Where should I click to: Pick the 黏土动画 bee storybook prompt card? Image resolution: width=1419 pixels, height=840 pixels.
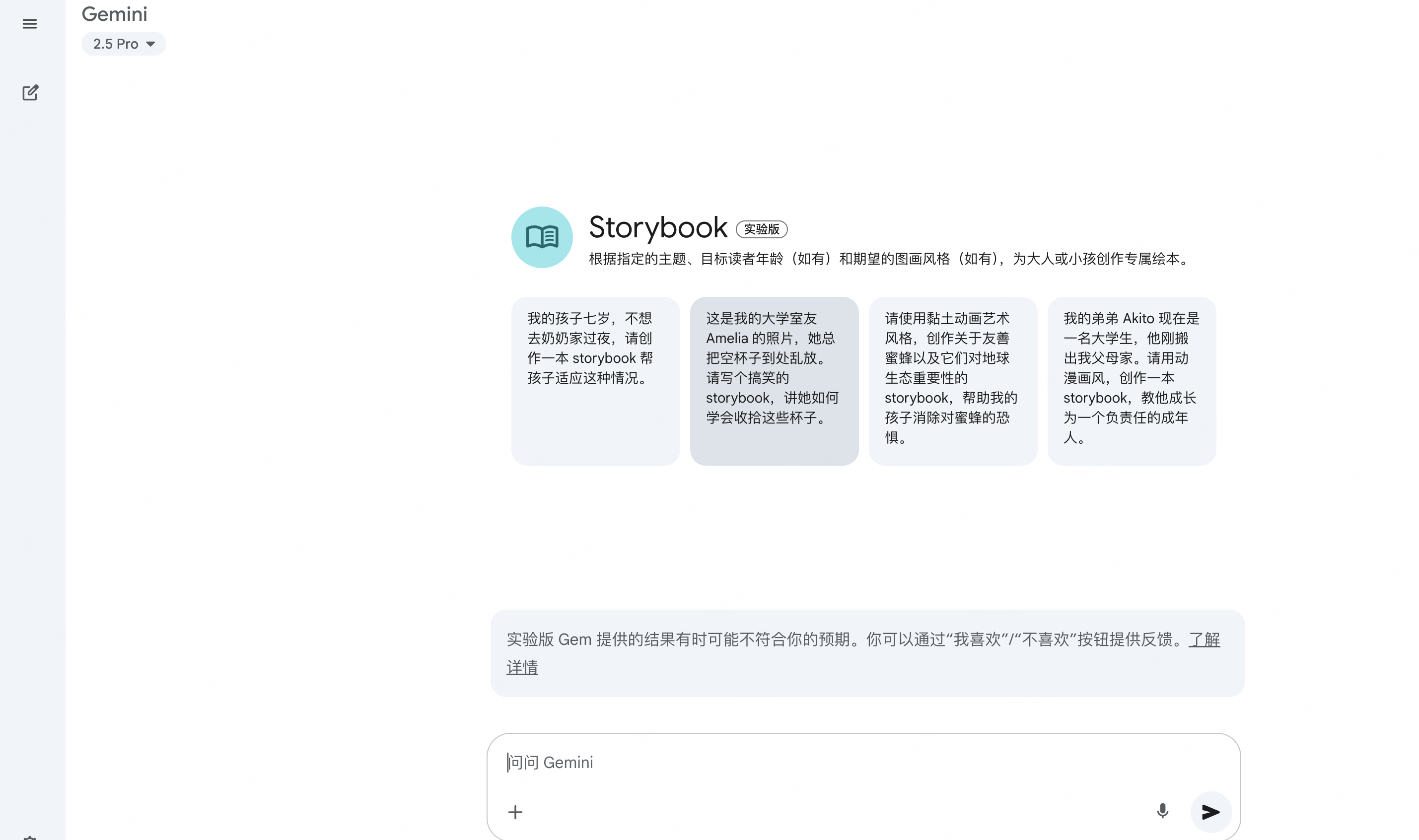[x=953, y=381]
